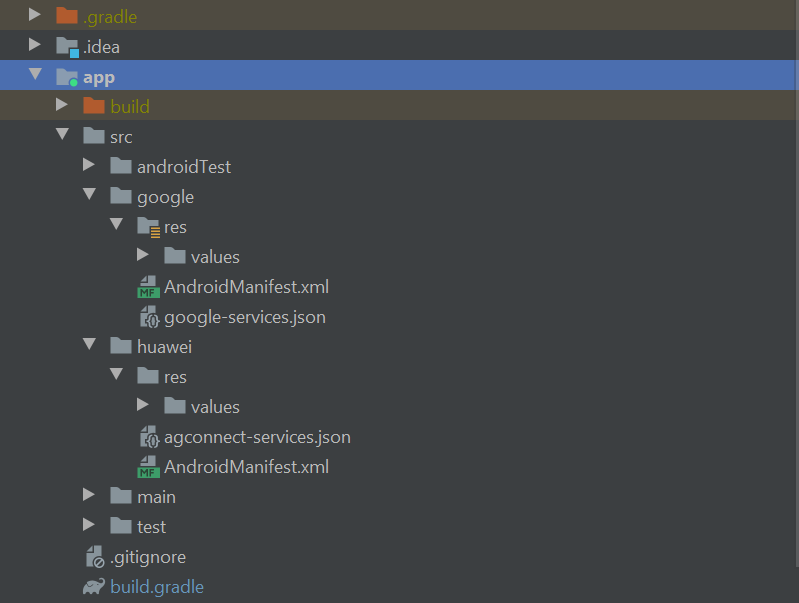
Task: Click the orange build folder icon
Action: [94, 106]
